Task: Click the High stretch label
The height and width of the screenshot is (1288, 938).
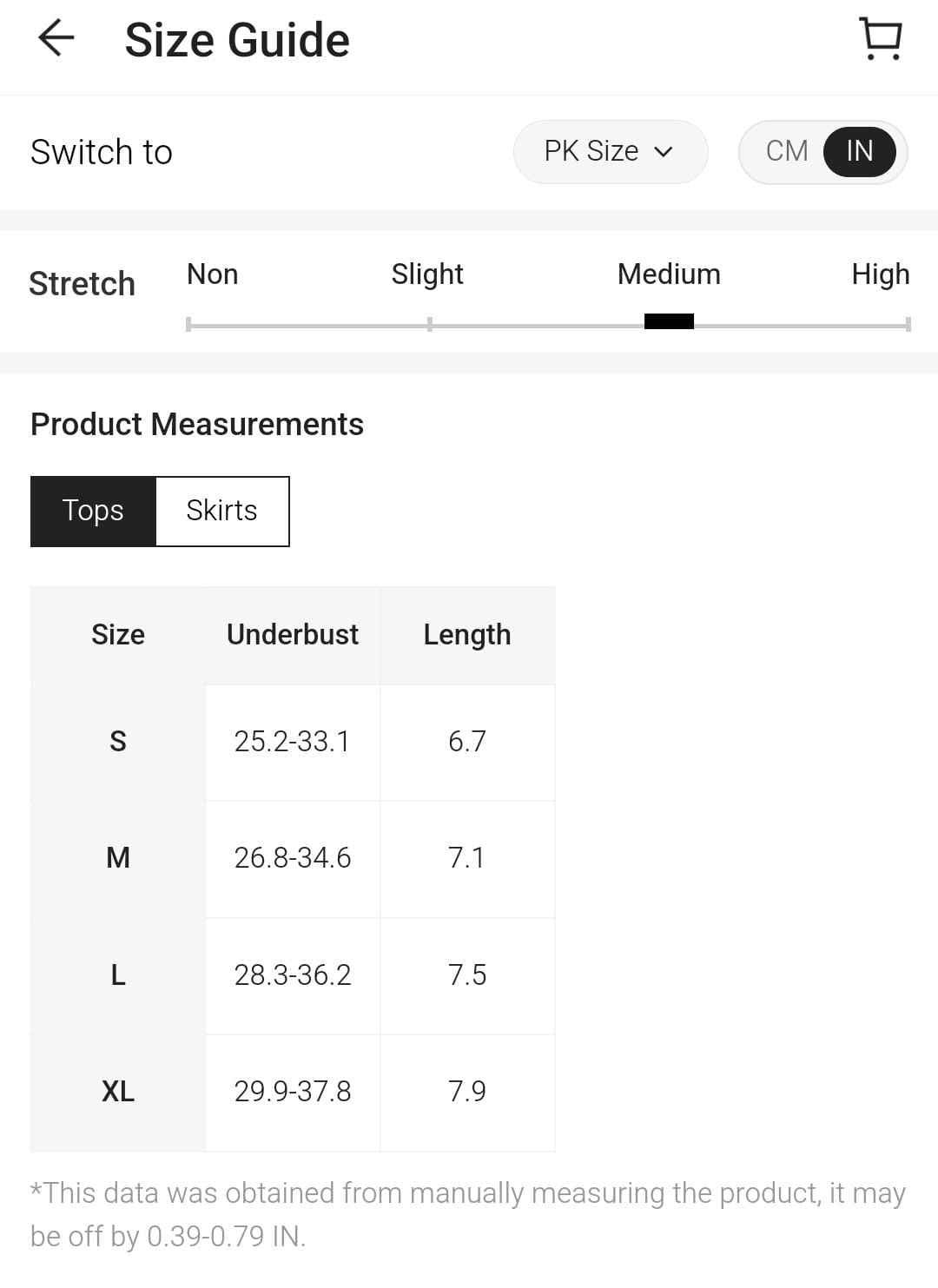Action: pos(880,274)
